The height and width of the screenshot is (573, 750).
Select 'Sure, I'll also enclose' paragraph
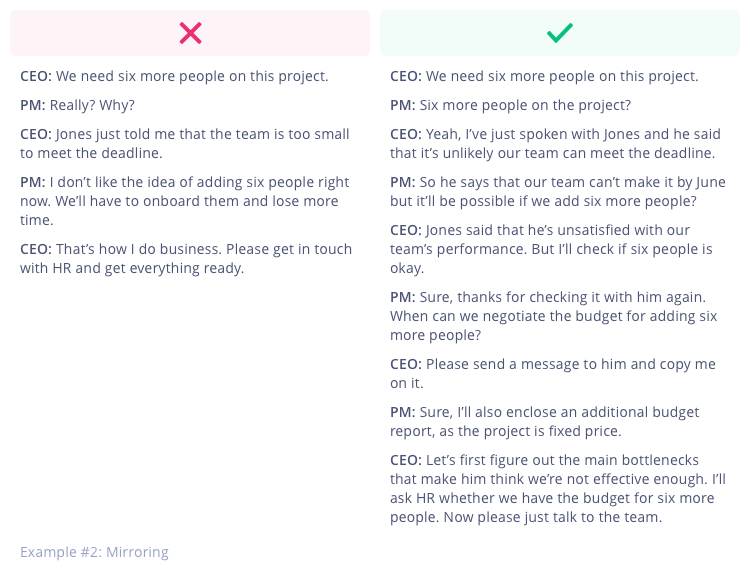pyautogui.click(x=544, y=421)
